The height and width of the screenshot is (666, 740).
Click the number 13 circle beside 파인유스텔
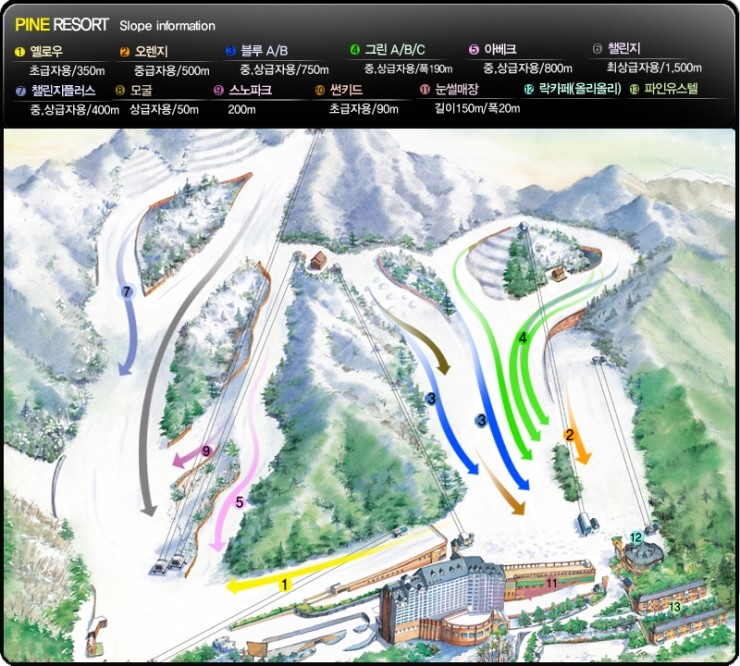point(634,89)
